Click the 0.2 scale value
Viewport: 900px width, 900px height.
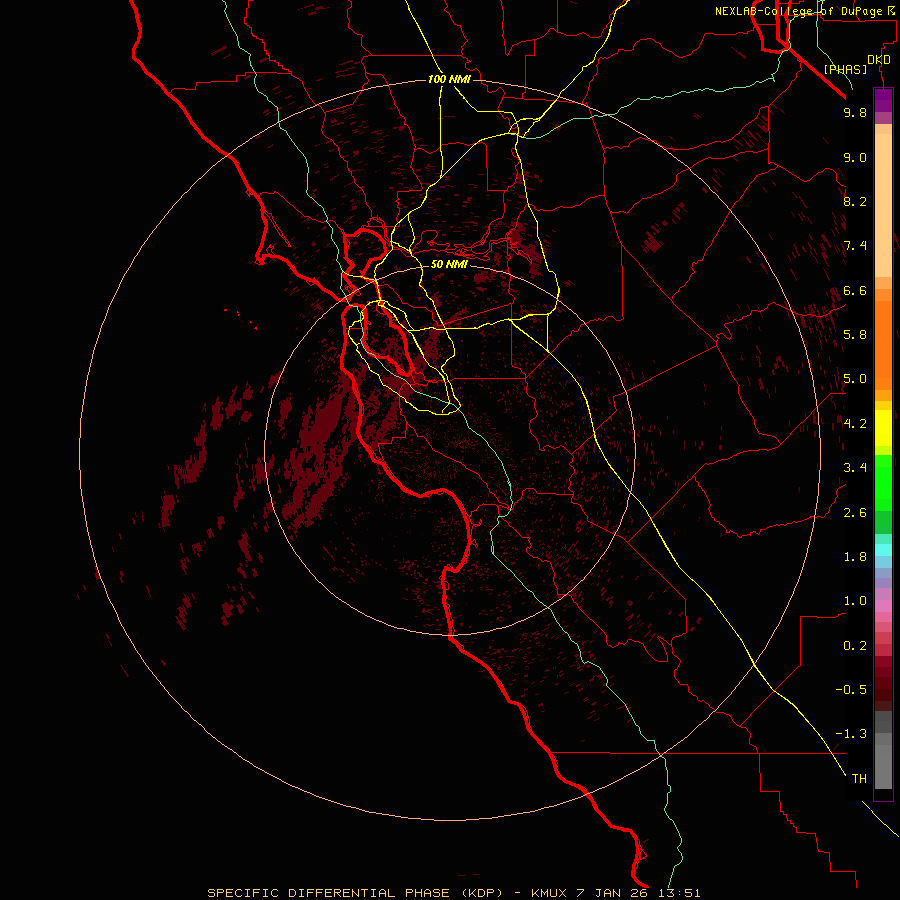point(855,646)
